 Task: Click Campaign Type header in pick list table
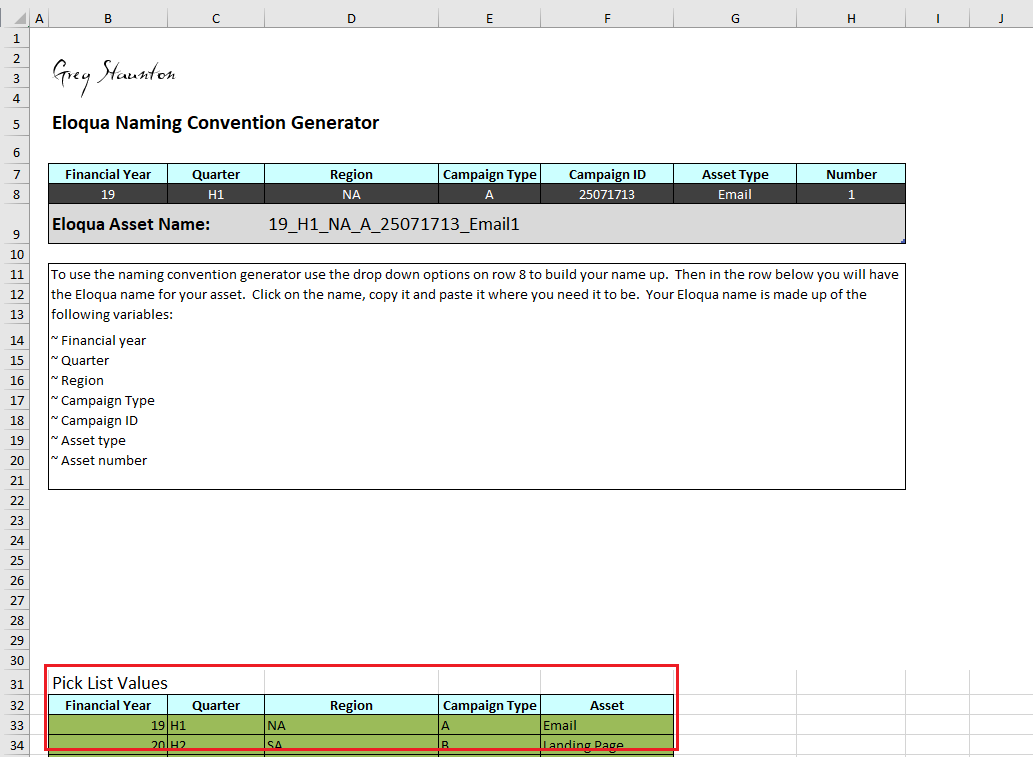click(x=489, y=706)
